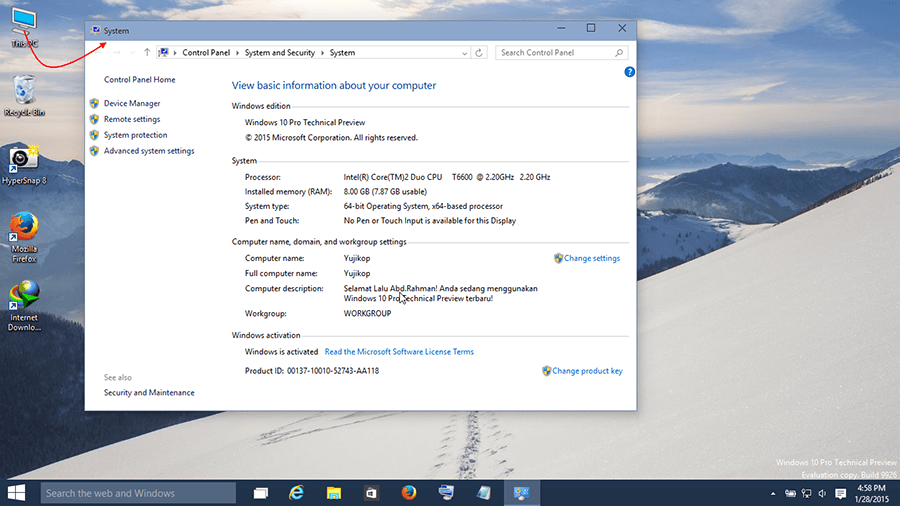This screenshot has height=506, width=900.
Task: Go to Control Panel Home
Action: (139, 80)
